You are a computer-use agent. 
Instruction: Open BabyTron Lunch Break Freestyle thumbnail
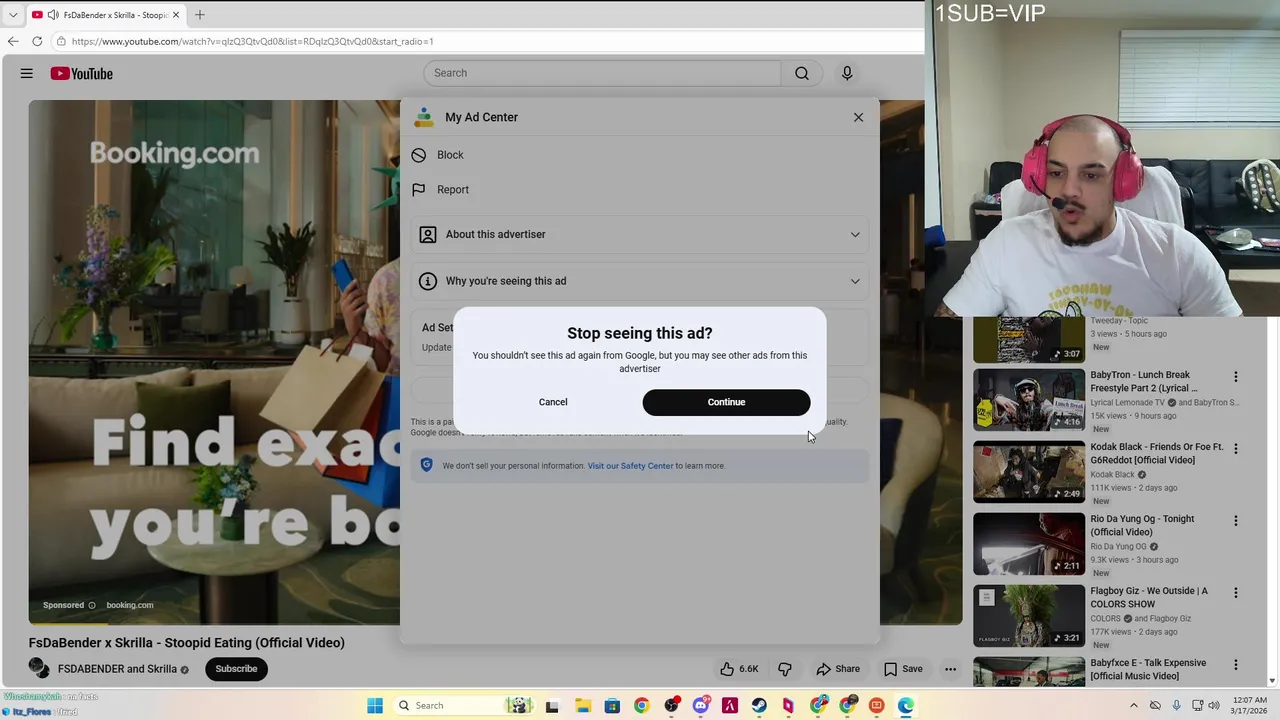1029,400
